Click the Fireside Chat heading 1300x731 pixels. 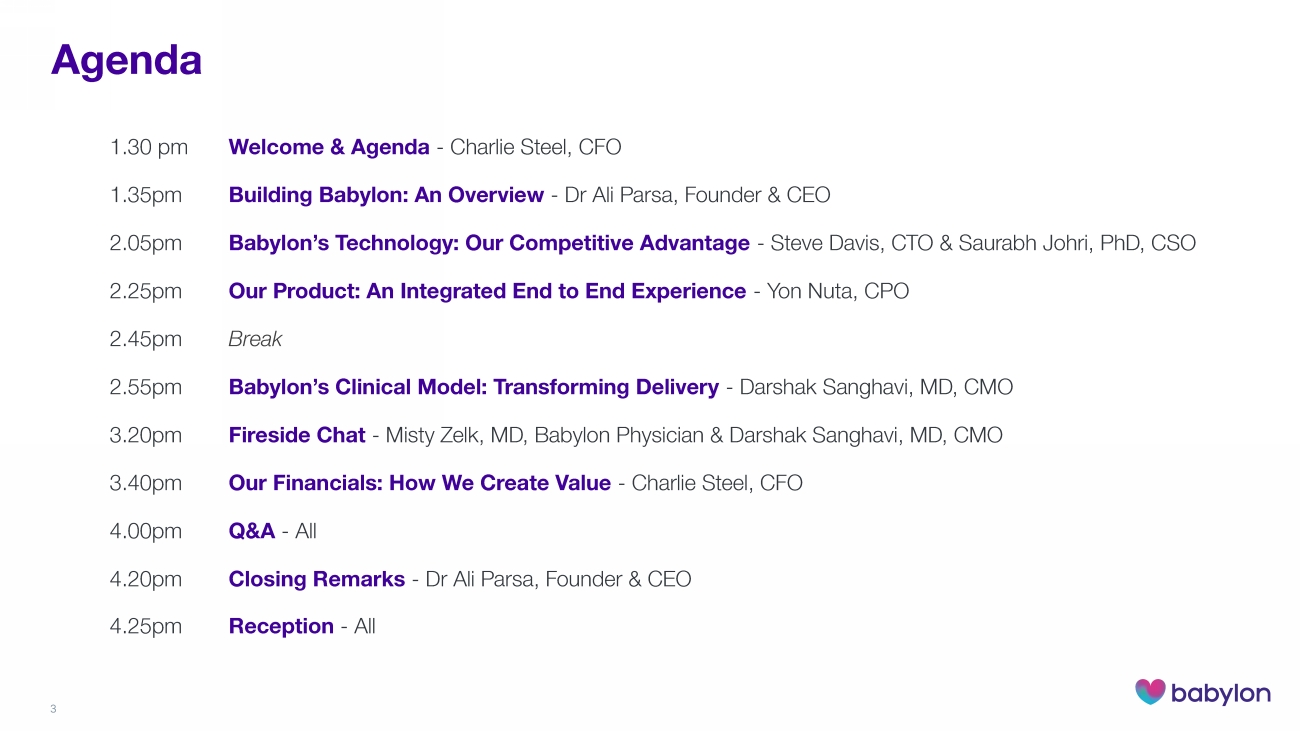tap(297, 435)
